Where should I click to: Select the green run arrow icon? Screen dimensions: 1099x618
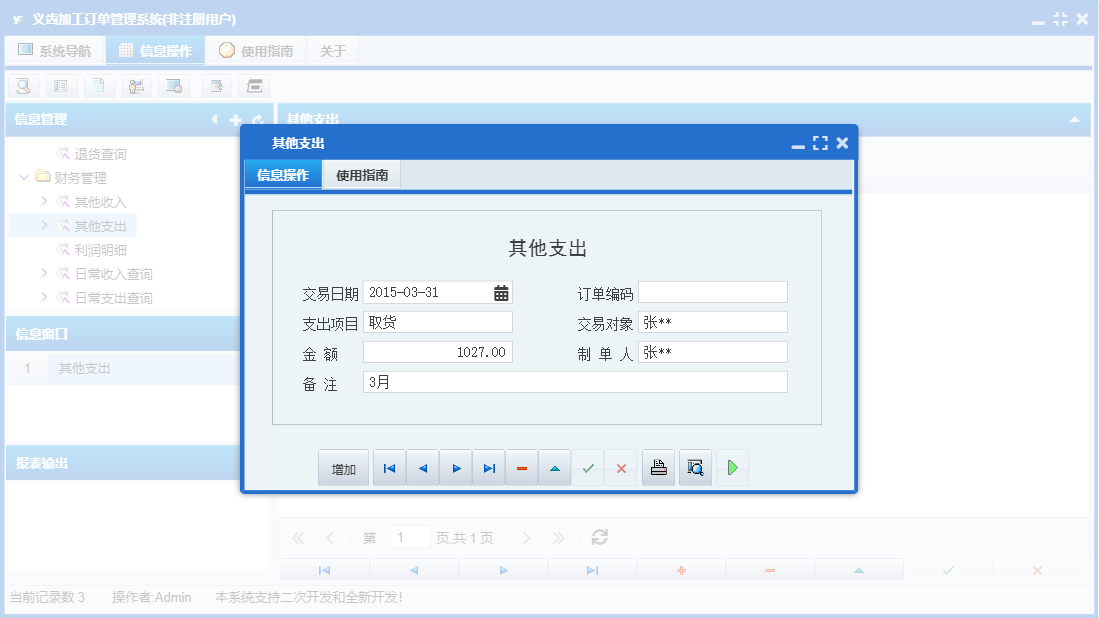click(x=732, y=467)
